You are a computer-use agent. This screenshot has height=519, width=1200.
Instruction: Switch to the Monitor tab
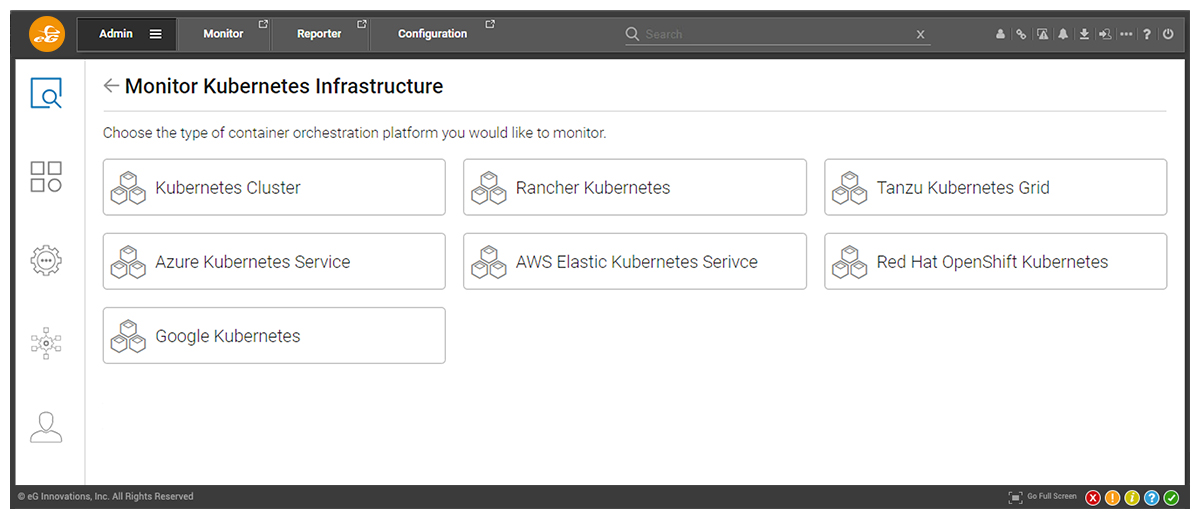pyautogui.click(x=223, y=34)
